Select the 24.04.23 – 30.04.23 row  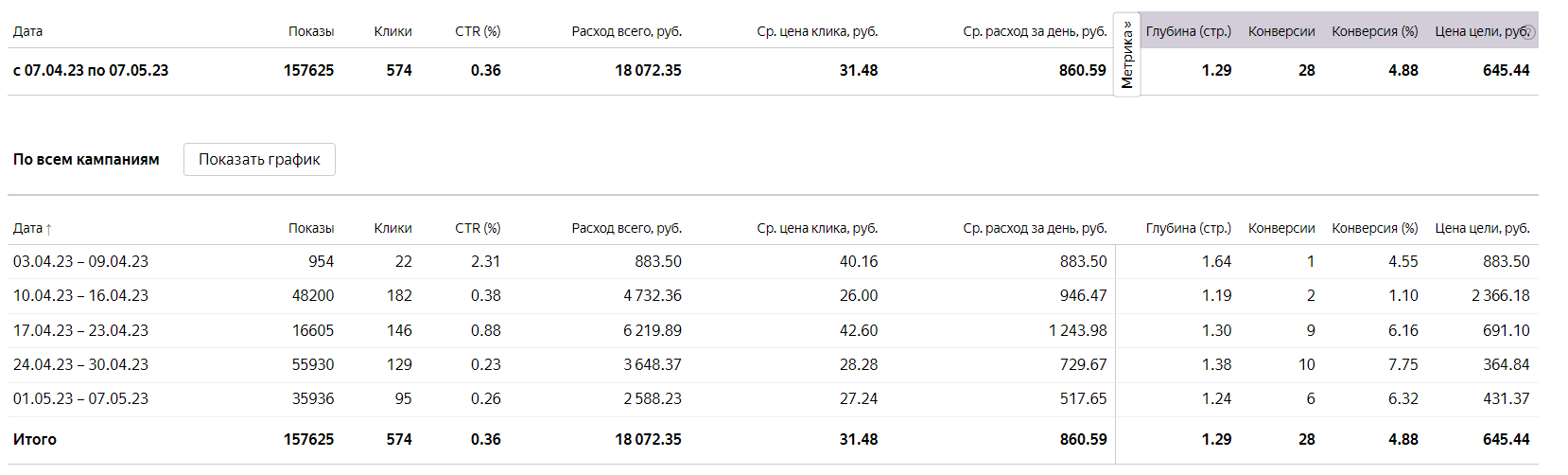point(80,364)
